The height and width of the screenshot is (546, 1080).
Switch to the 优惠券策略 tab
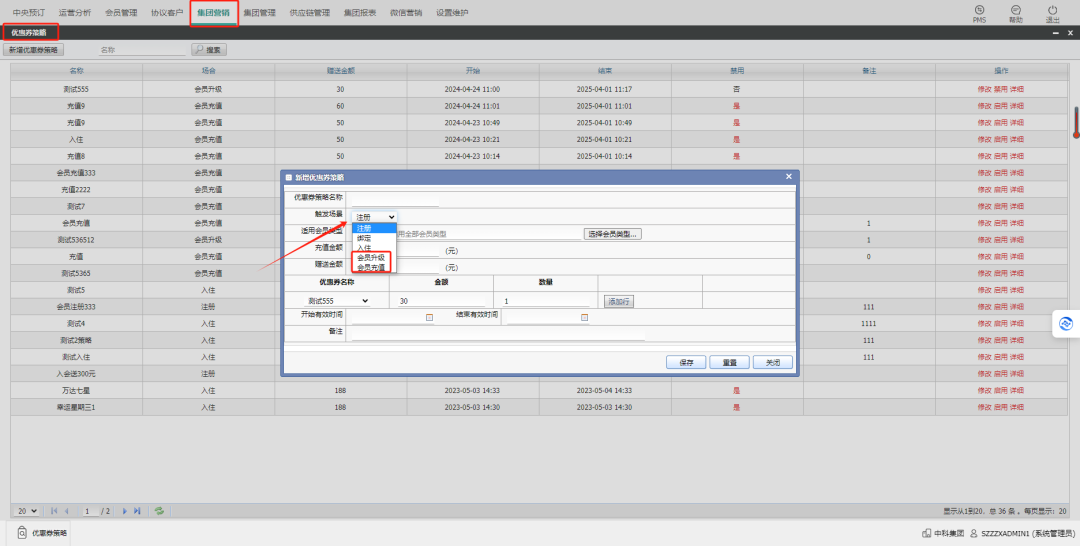pyautogui.click(x=30, y=32)
